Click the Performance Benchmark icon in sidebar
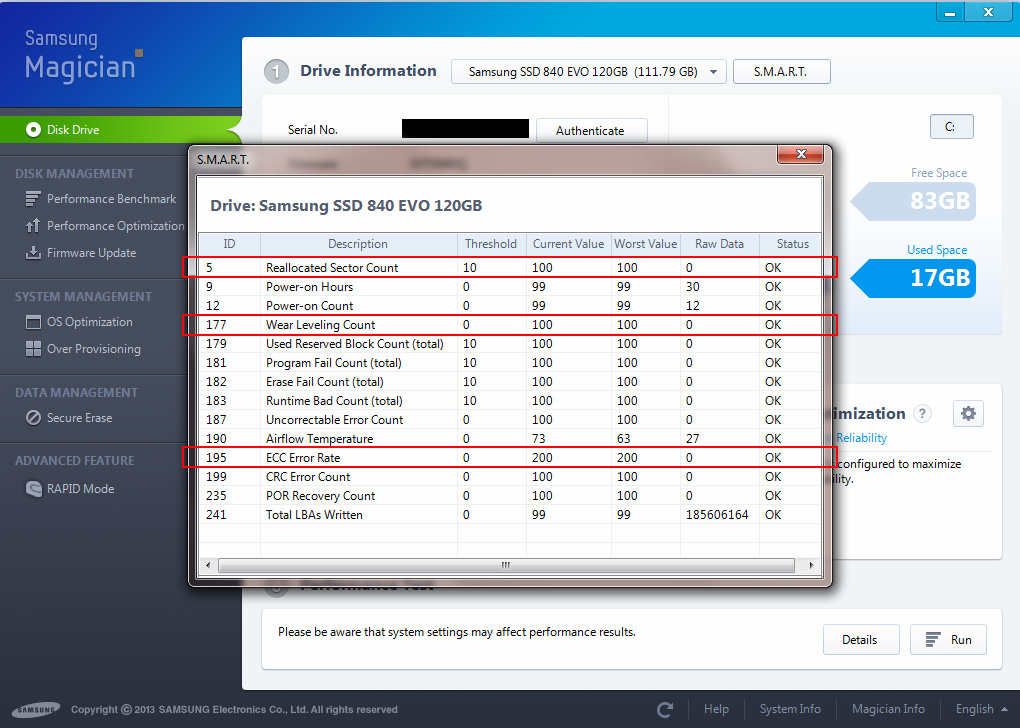This screenshot has height=728, width=1020. tap(33, 199)
